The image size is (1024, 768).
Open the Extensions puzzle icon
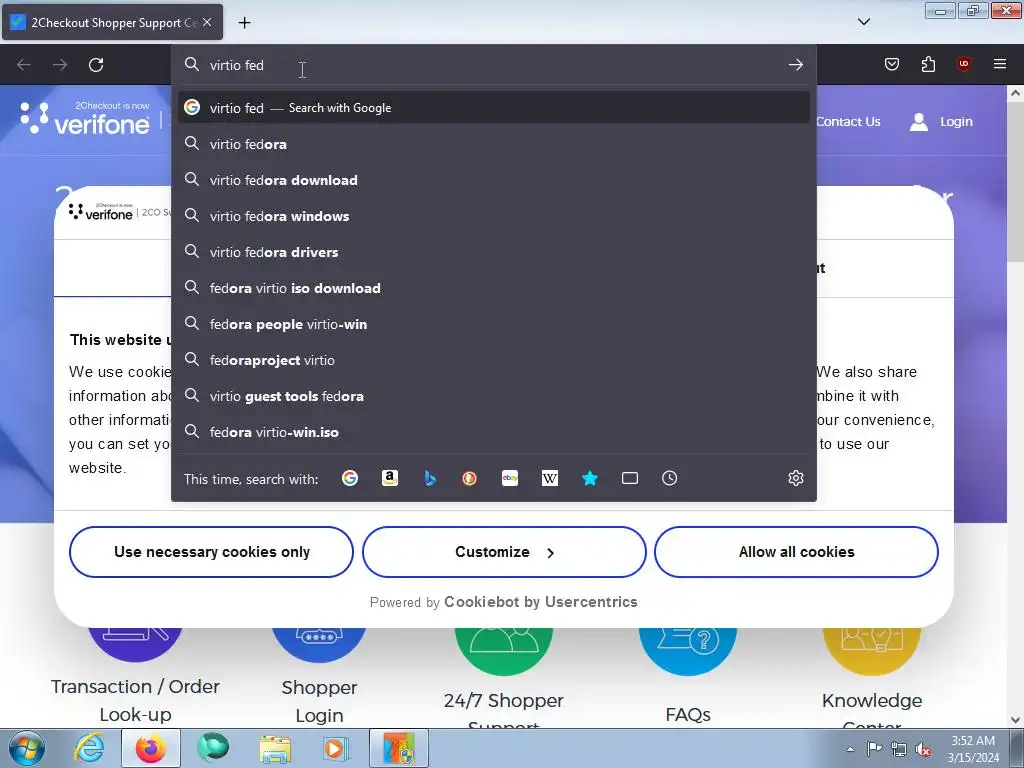(x=928, y=64)
